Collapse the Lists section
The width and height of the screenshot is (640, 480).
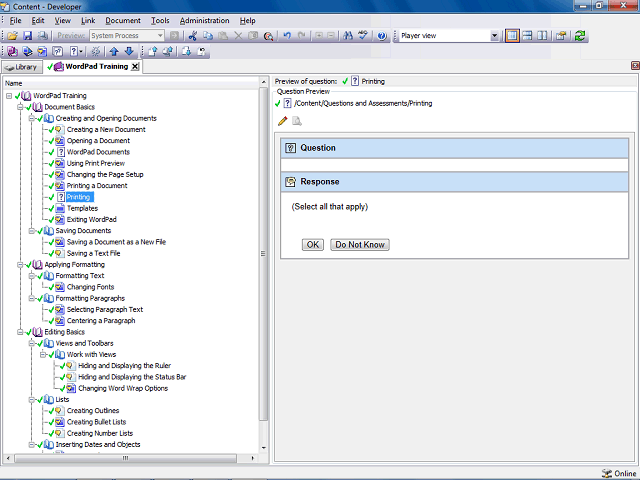coord(31,400)
